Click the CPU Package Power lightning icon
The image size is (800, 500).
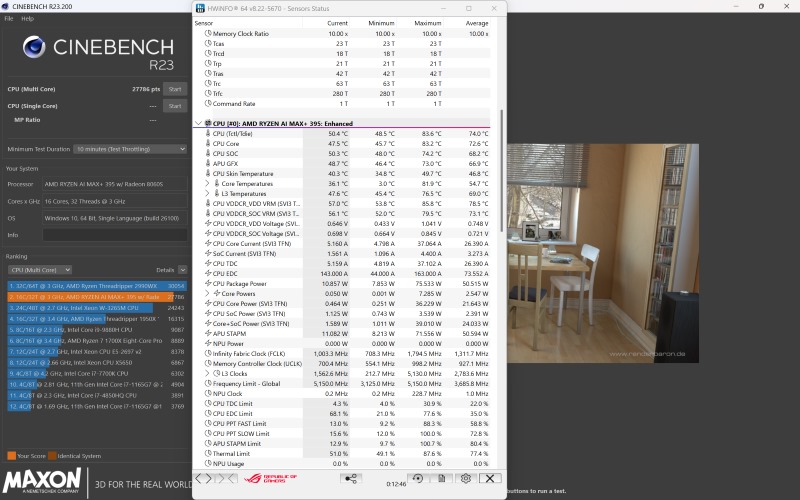tap(208, 284)
